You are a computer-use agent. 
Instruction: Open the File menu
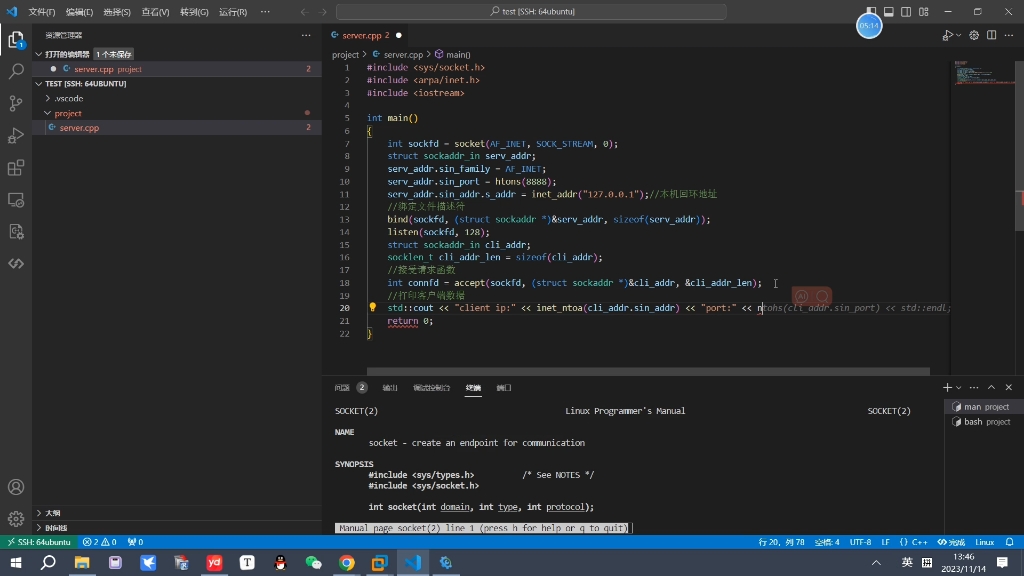coord(42,12)
